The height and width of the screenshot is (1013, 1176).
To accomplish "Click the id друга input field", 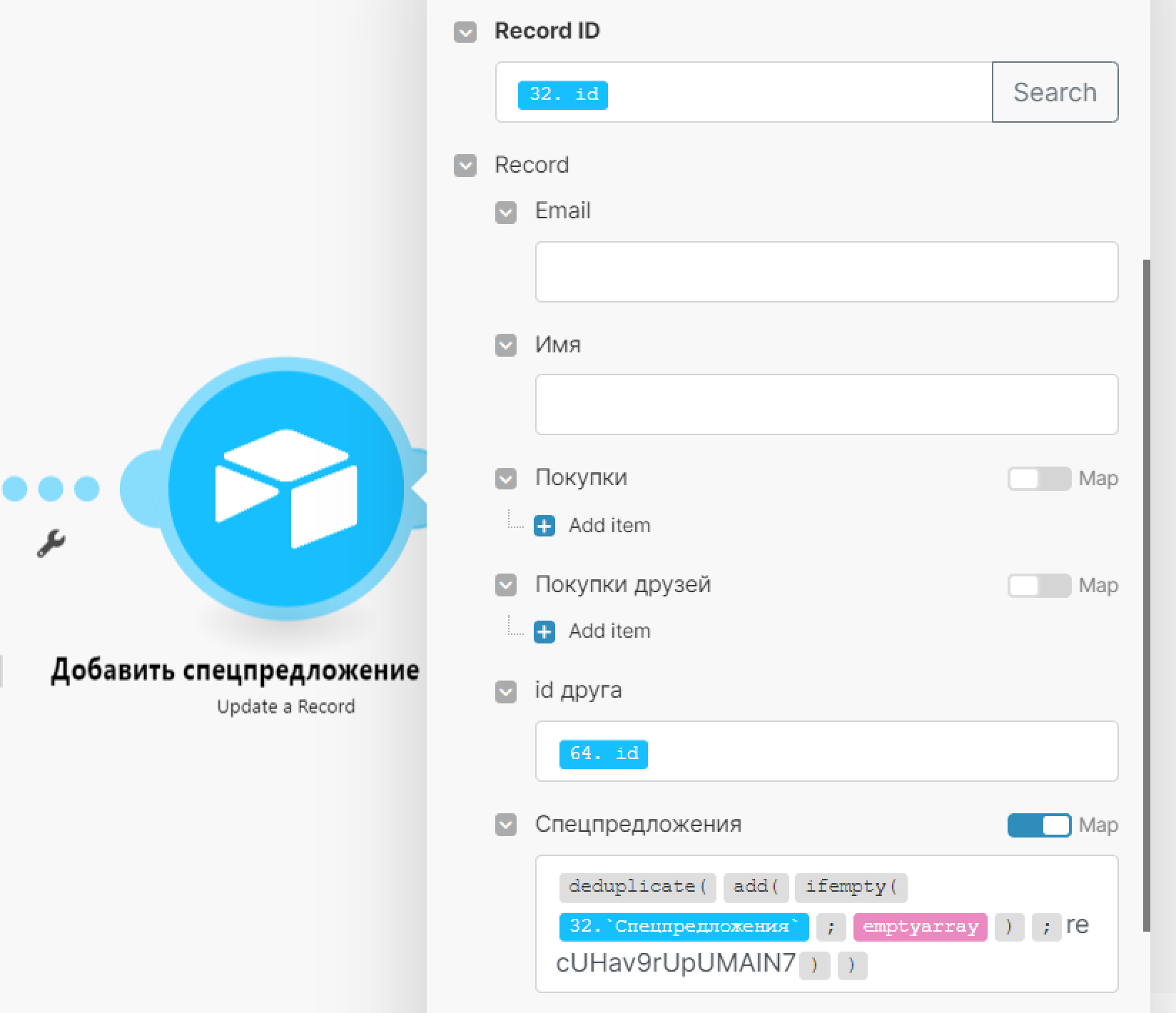I will point(826,751).
